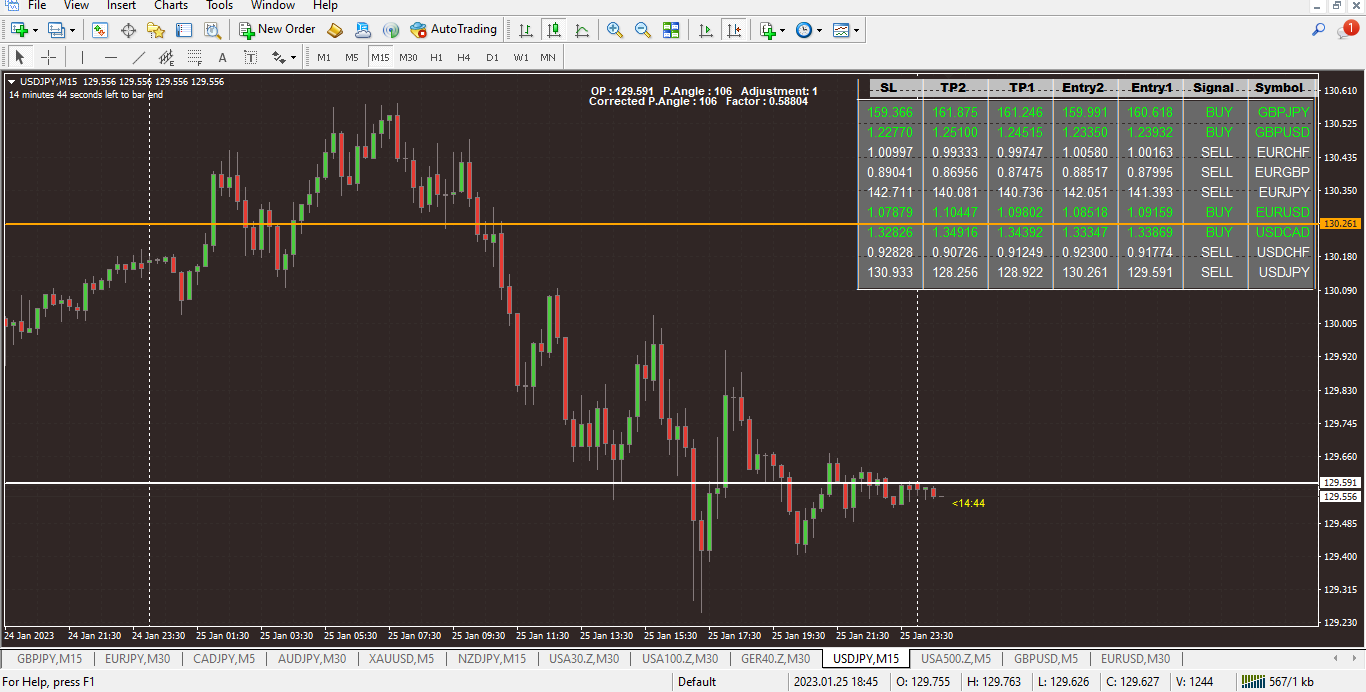Select the Fibonacci retracement tool

pos(194,57)
